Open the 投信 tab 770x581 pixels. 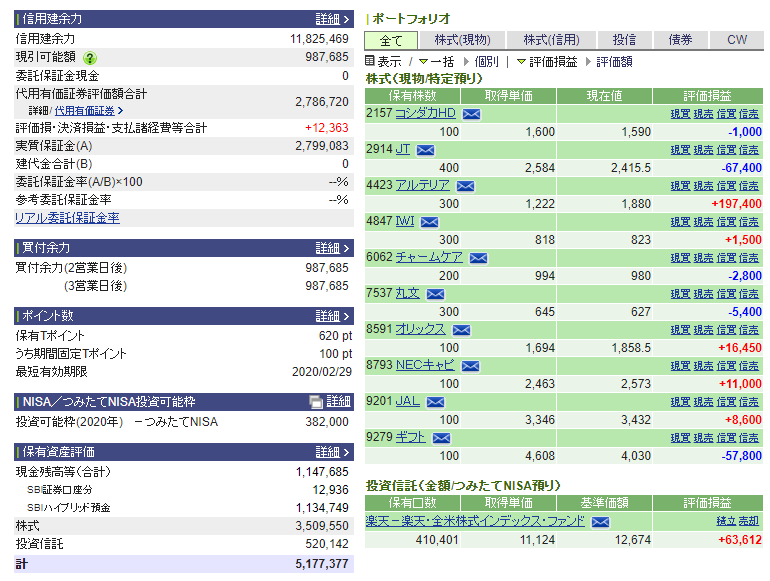625,40
